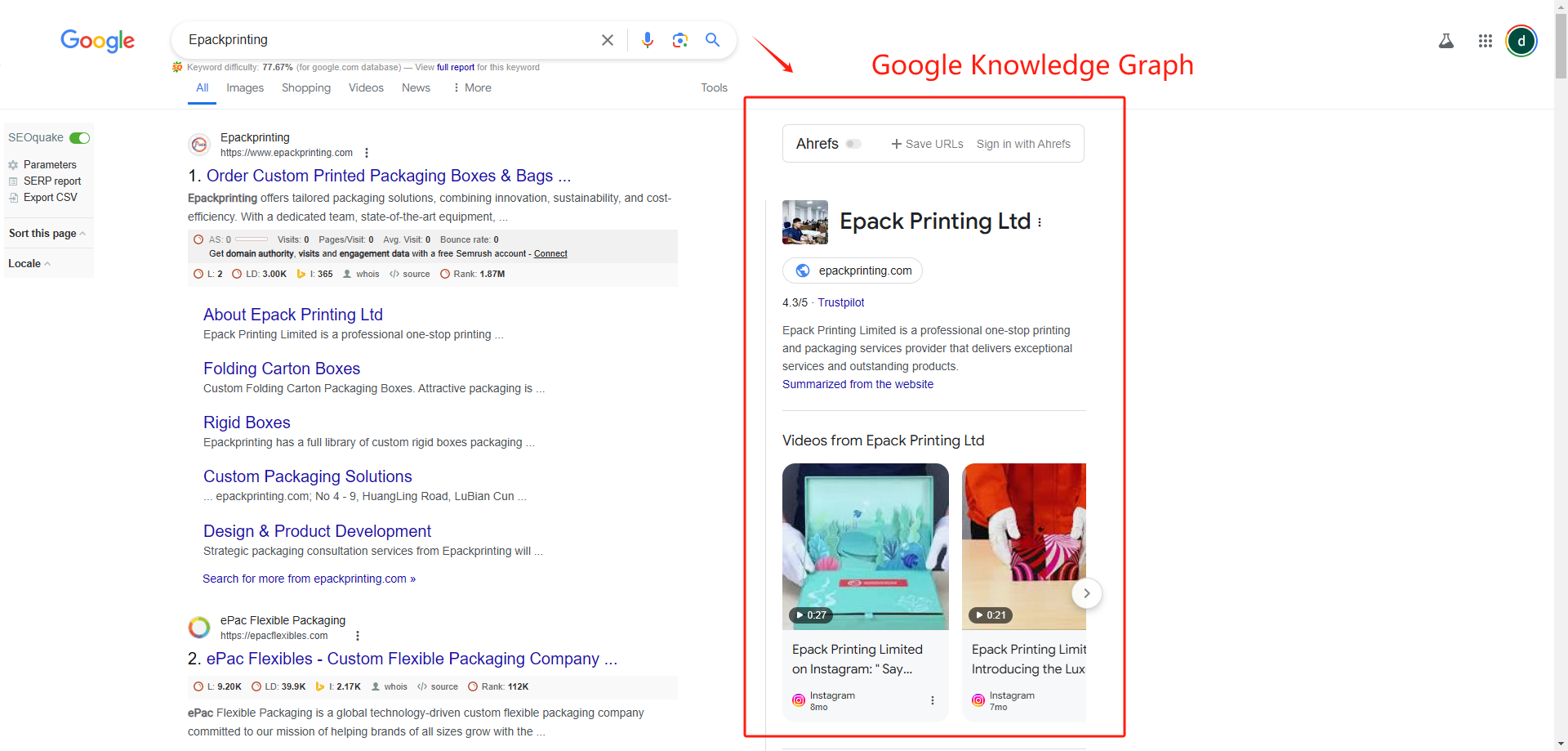Viewport: 1568px width, 751px height.
Task: Open the News tab
Action: click(416, 87)
